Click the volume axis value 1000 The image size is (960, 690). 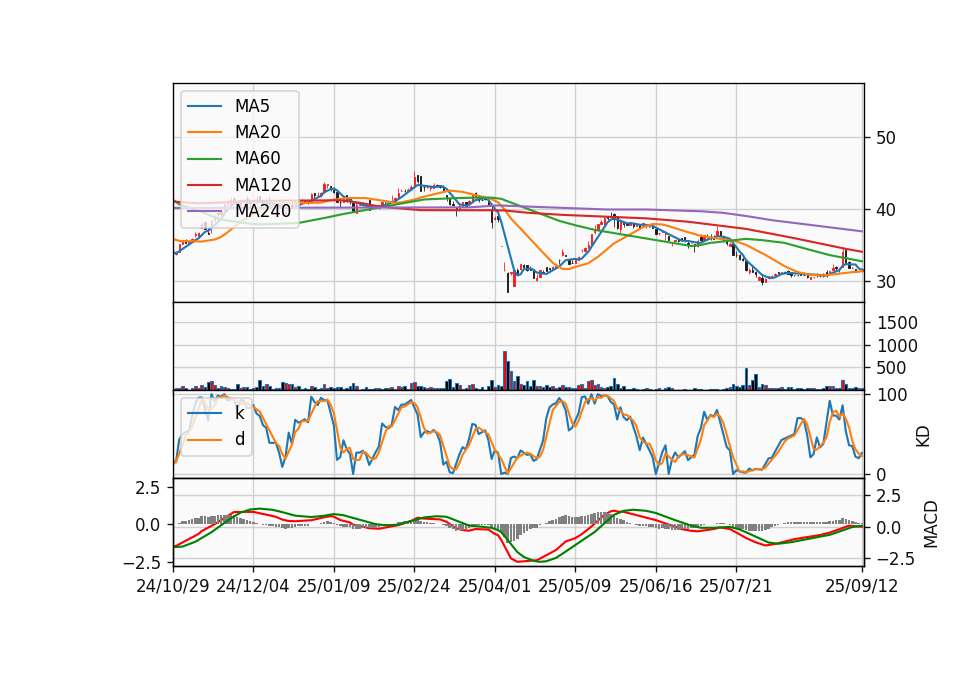(x=897, y=346)
